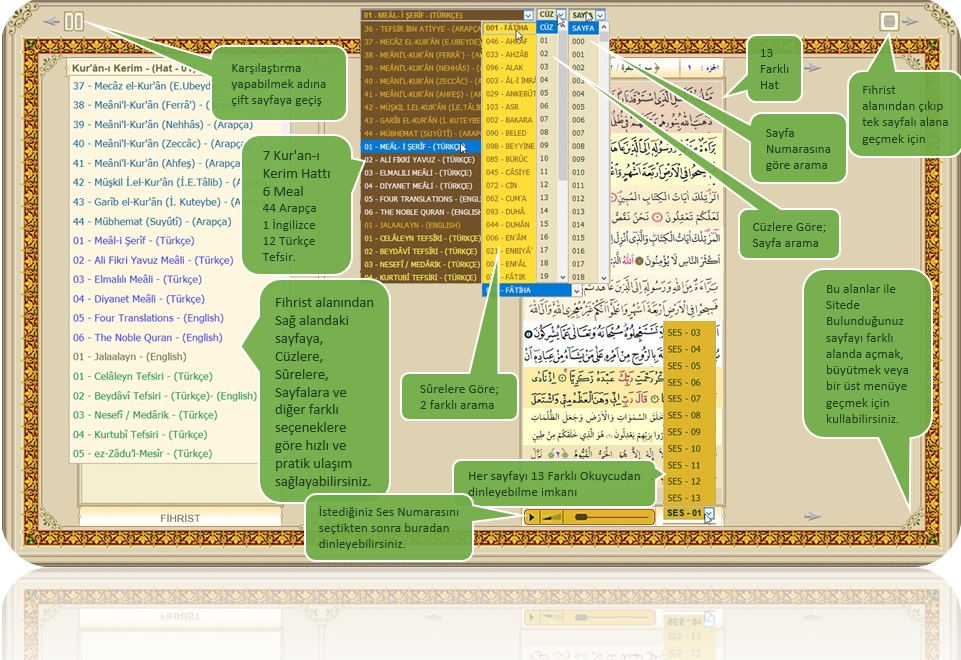This screenshot has height=660, width=961.
Task: Click the CÜZ list scrollbar down arrow
Action: pyautogui.click(x=562, y=277)
